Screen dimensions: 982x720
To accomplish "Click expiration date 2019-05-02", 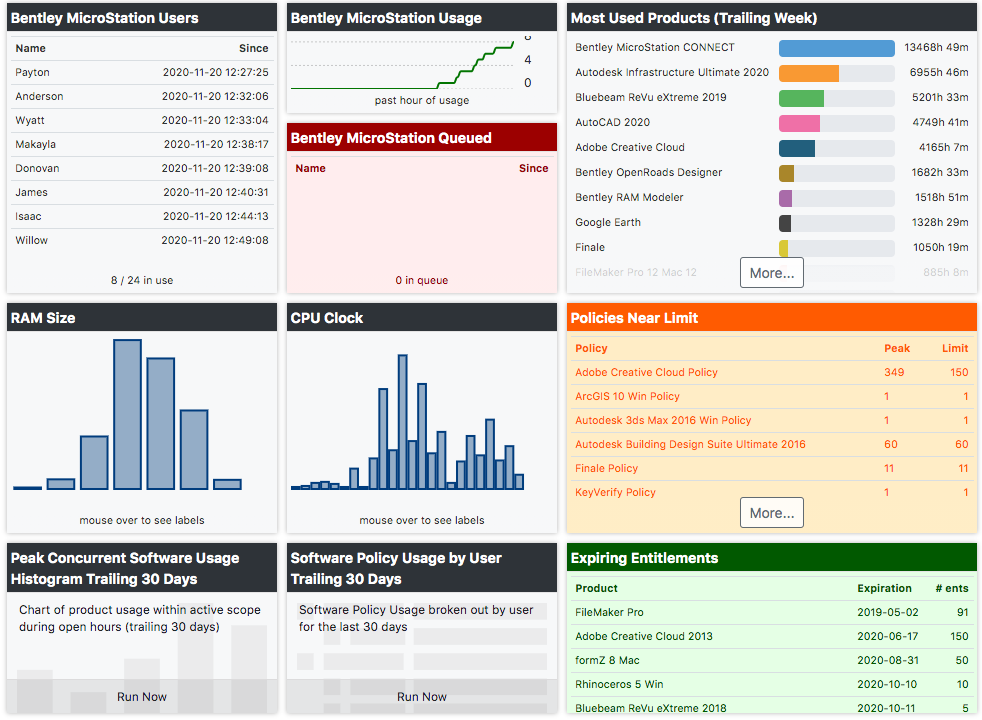I will click(887, 612).
